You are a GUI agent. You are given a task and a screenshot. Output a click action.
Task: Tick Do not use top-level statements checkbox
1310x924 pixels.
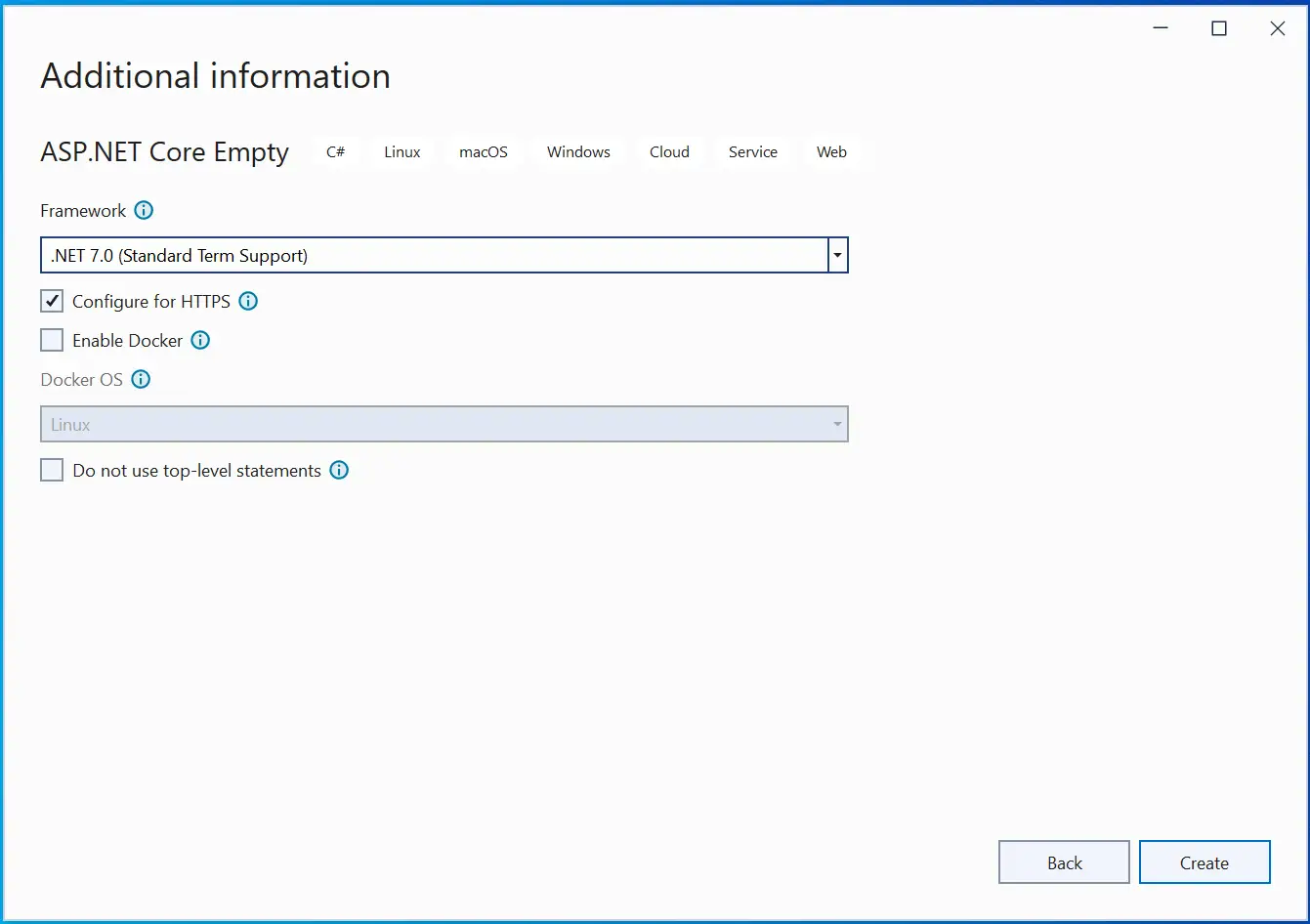(52, 470)
